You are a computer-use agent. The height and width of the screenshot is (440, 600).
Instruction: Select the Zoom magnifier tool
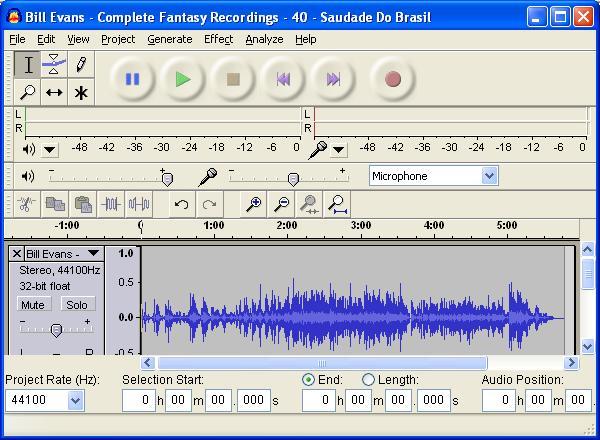tap(28, 92)
